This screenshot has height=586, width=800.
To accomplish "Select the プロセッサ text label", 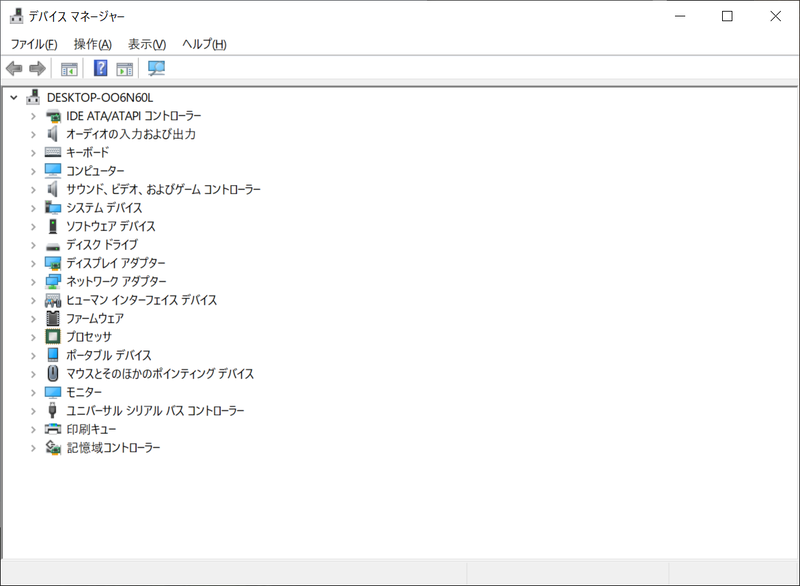I will pos(89,337).
